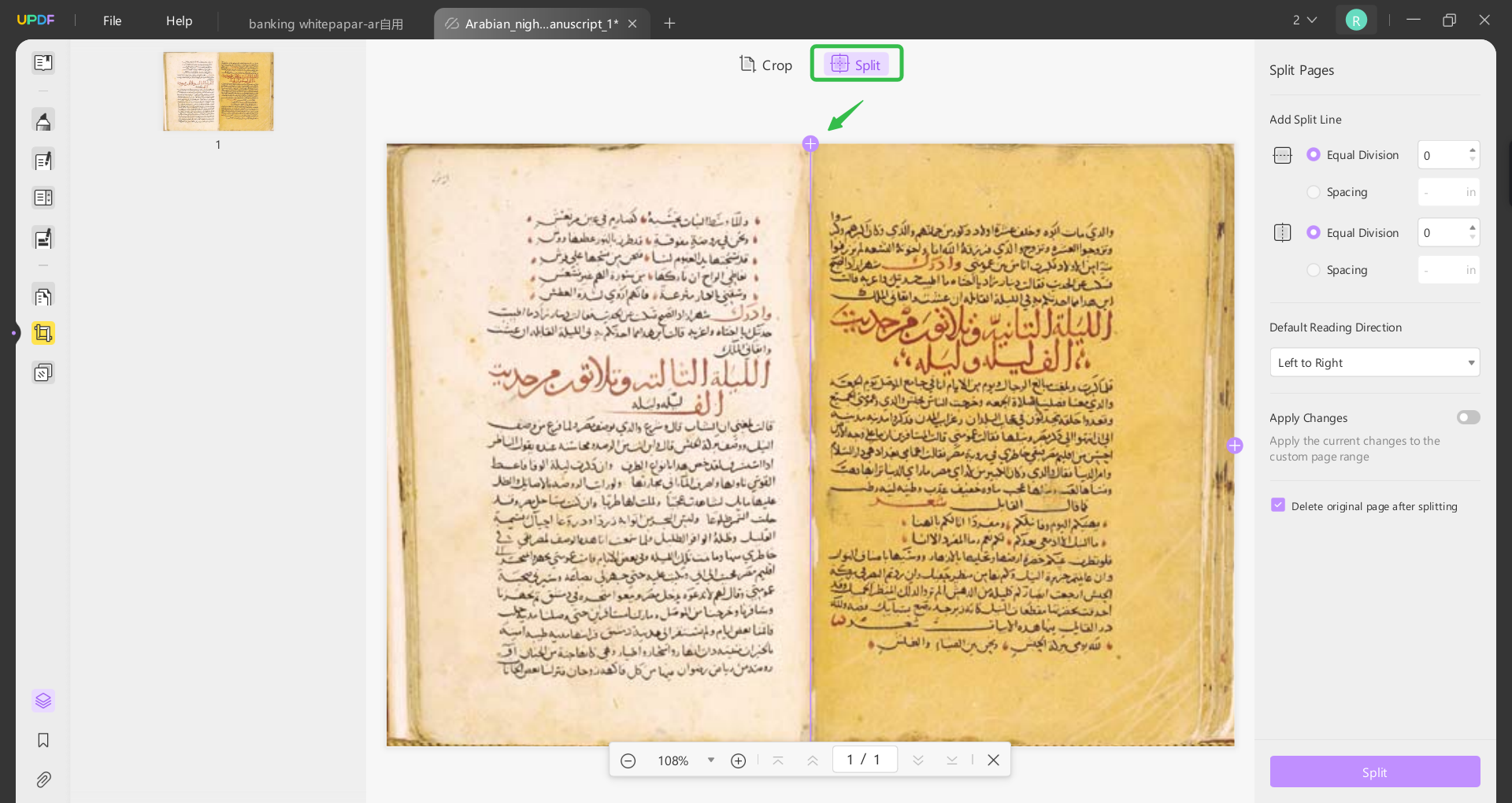Open the Convert/OCR pages tool
Screen dimensions: 1512x803
(43, 297)
